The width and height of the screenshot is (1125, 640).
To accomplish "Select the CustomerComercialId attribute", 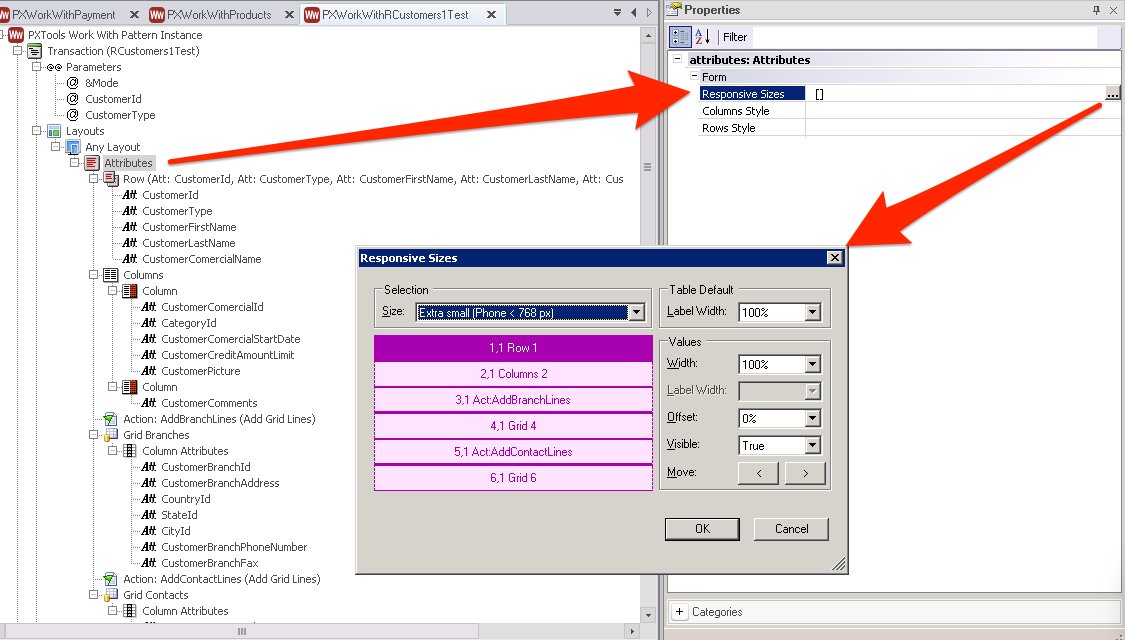I will tap(212, 307).
